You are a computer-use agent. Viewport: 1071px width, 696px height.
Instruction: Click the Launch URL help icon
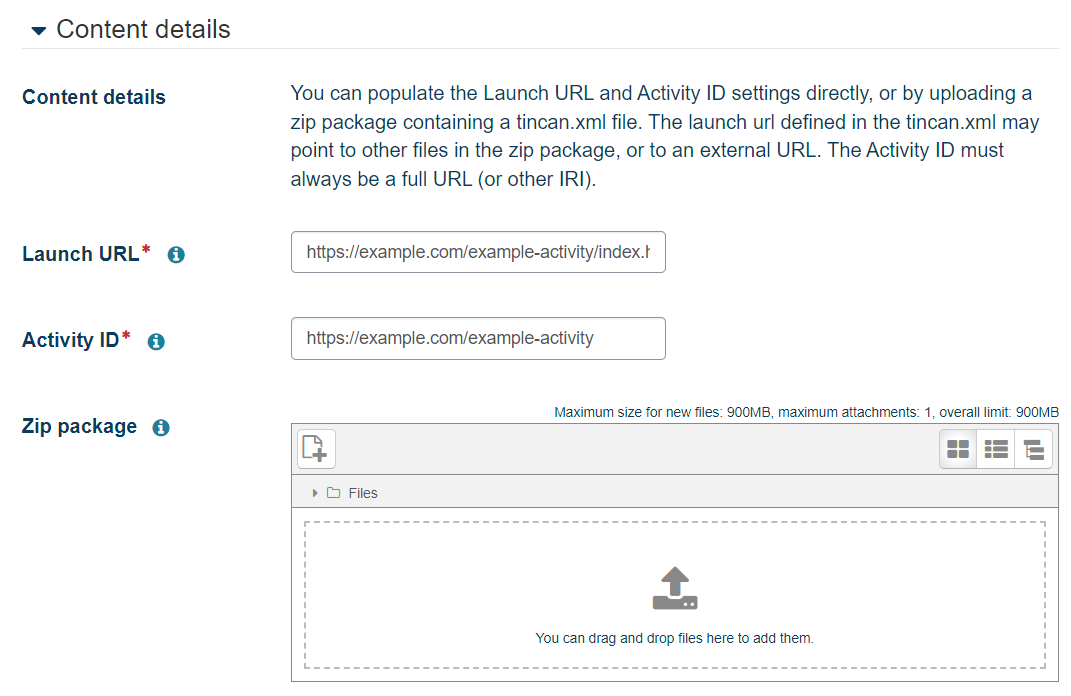coord(176,255)
